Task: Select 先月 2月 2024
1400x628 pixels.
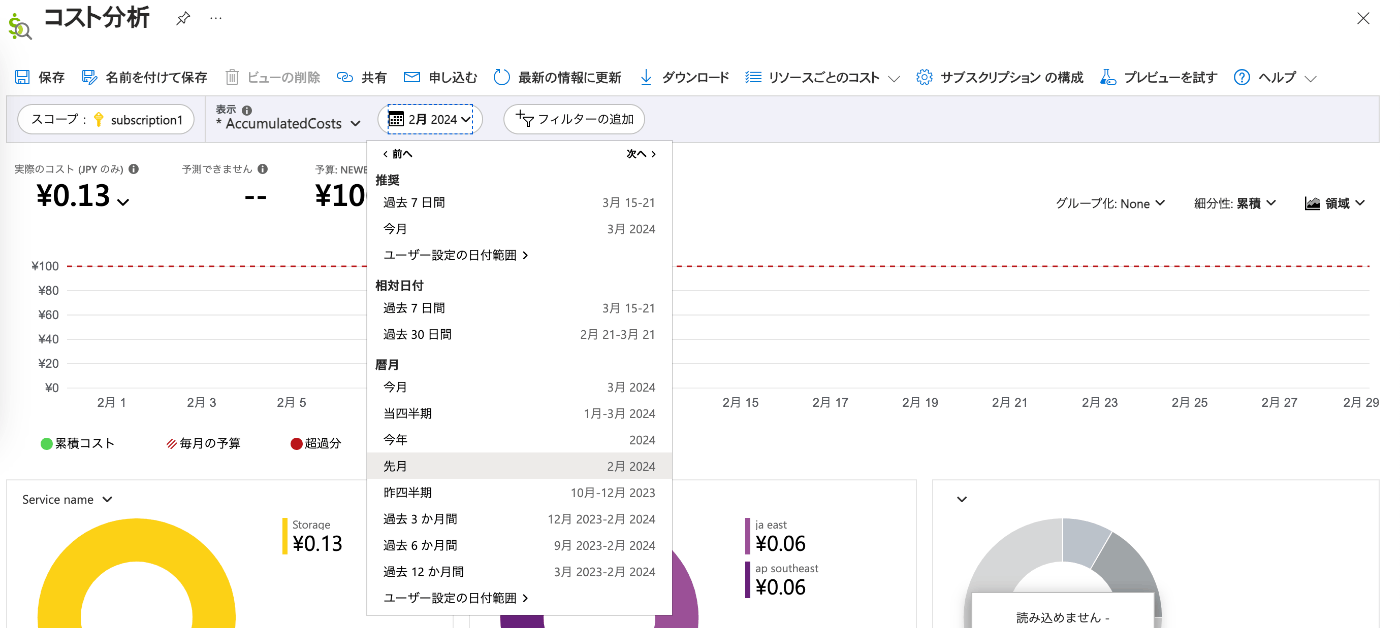Action: (519, 466)
